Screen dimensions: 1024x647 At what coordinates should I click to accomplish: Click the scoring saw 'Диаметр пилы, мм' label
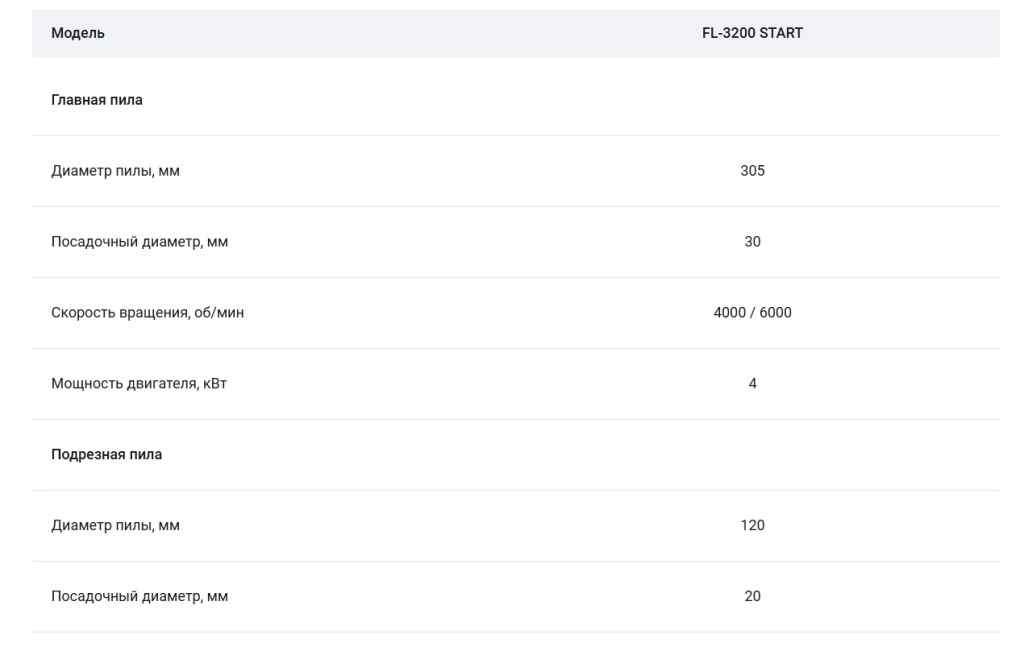(115, 526)
